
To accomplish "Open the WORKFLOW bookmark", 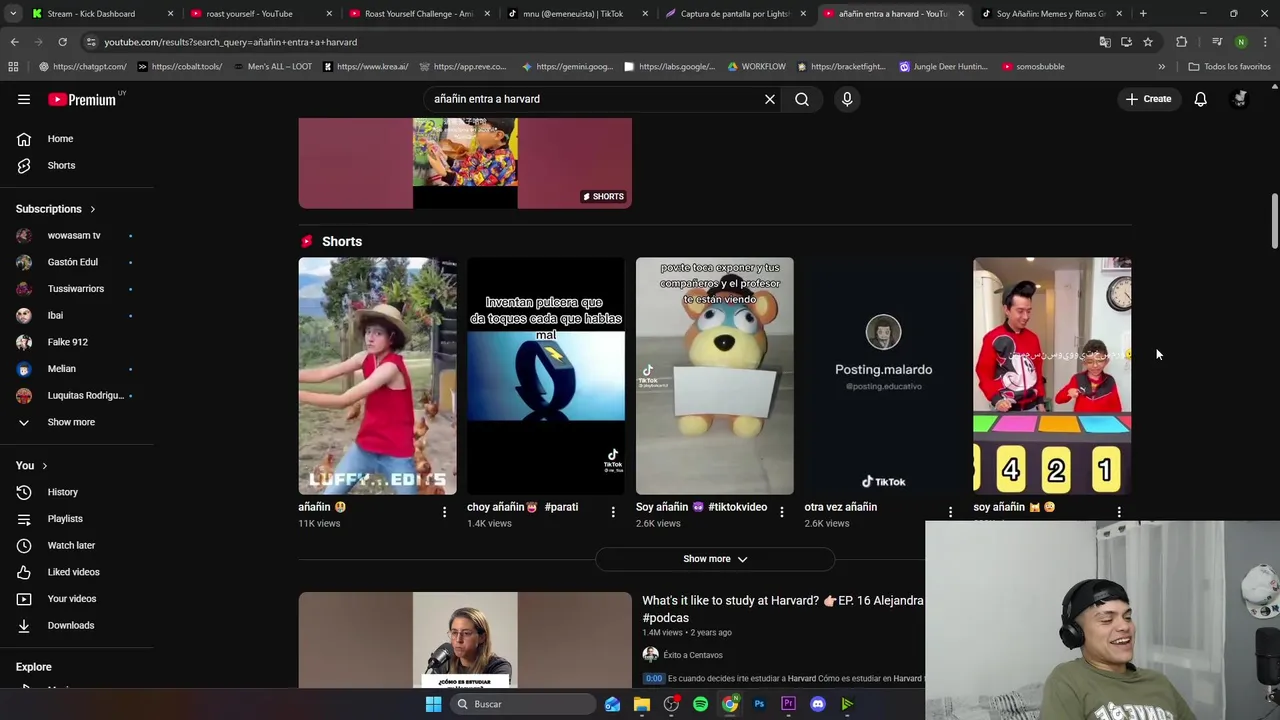I will tap(756, 67).
